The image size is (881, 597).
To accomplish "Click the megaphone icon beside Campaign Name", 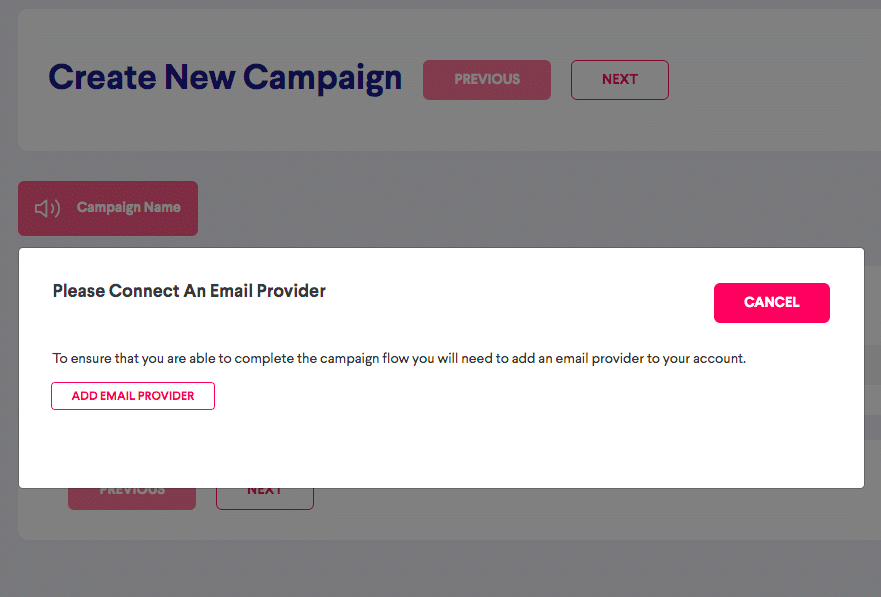I will coord(47,208).
